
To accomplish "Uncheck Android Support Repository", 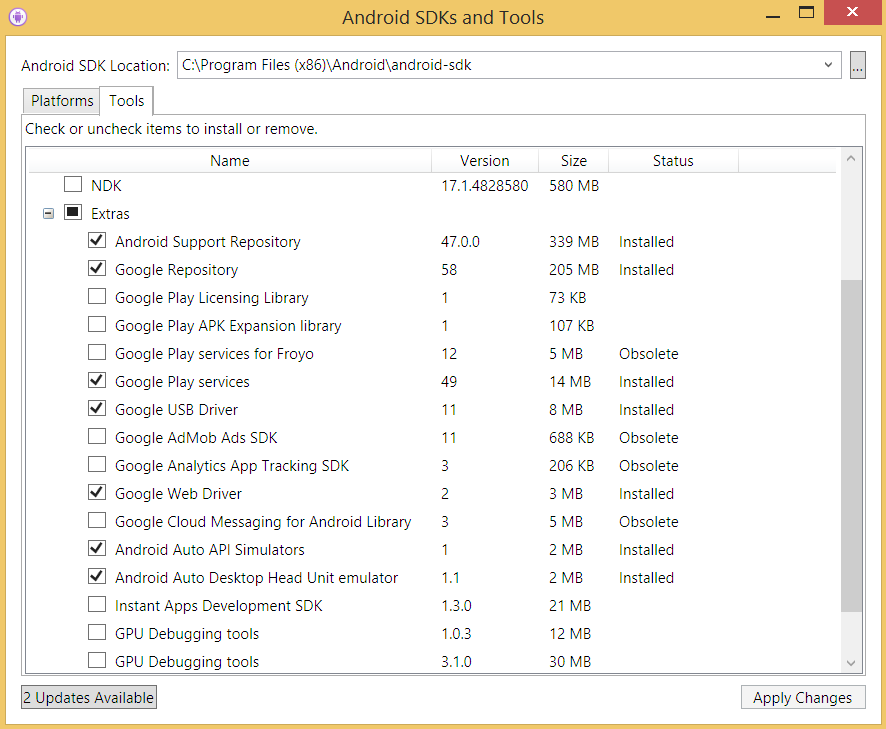I will click(97, 241).
